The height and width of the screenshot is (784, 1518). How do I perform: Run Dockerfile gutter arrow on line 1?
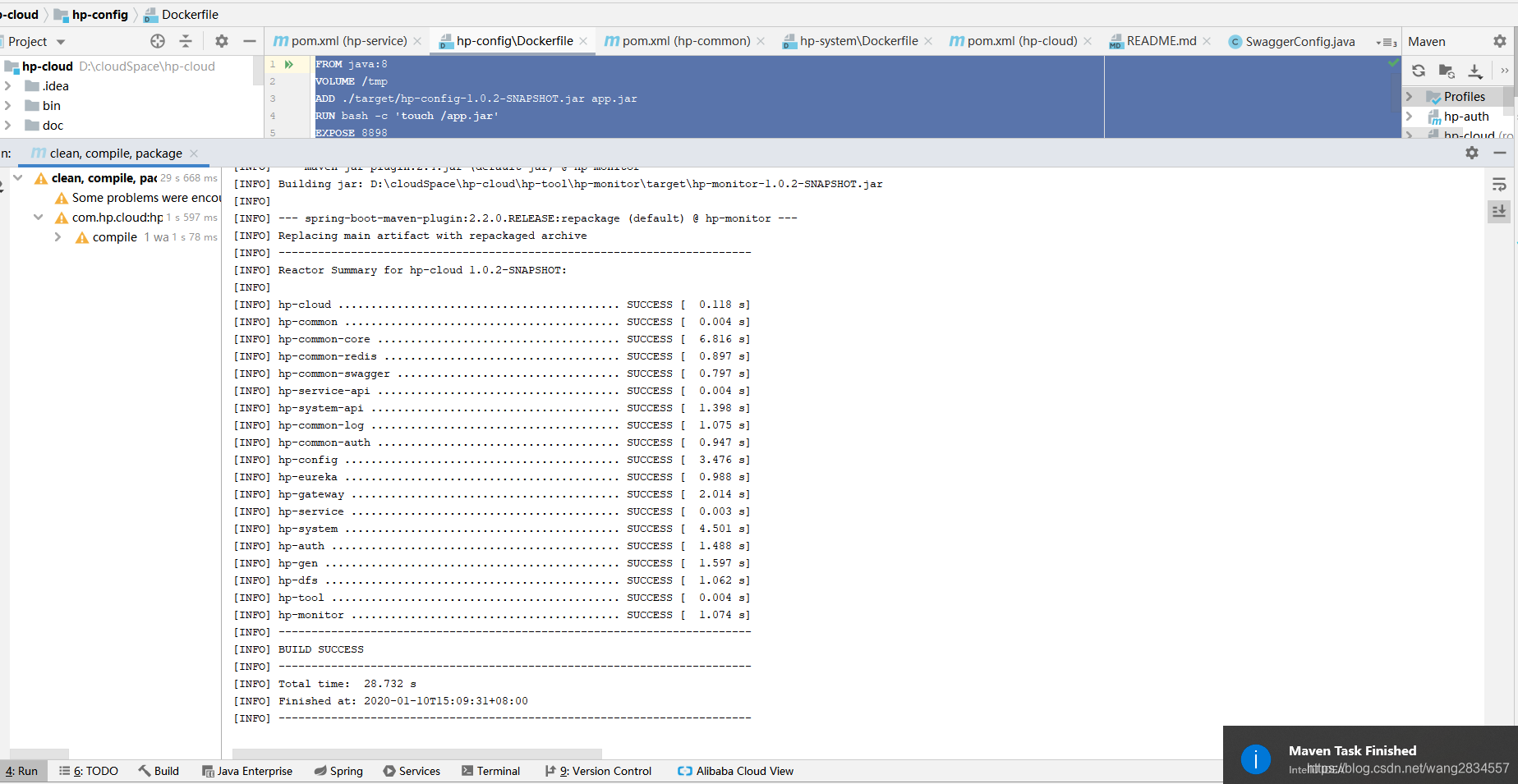pyautogui.click(x=289, y=64)
